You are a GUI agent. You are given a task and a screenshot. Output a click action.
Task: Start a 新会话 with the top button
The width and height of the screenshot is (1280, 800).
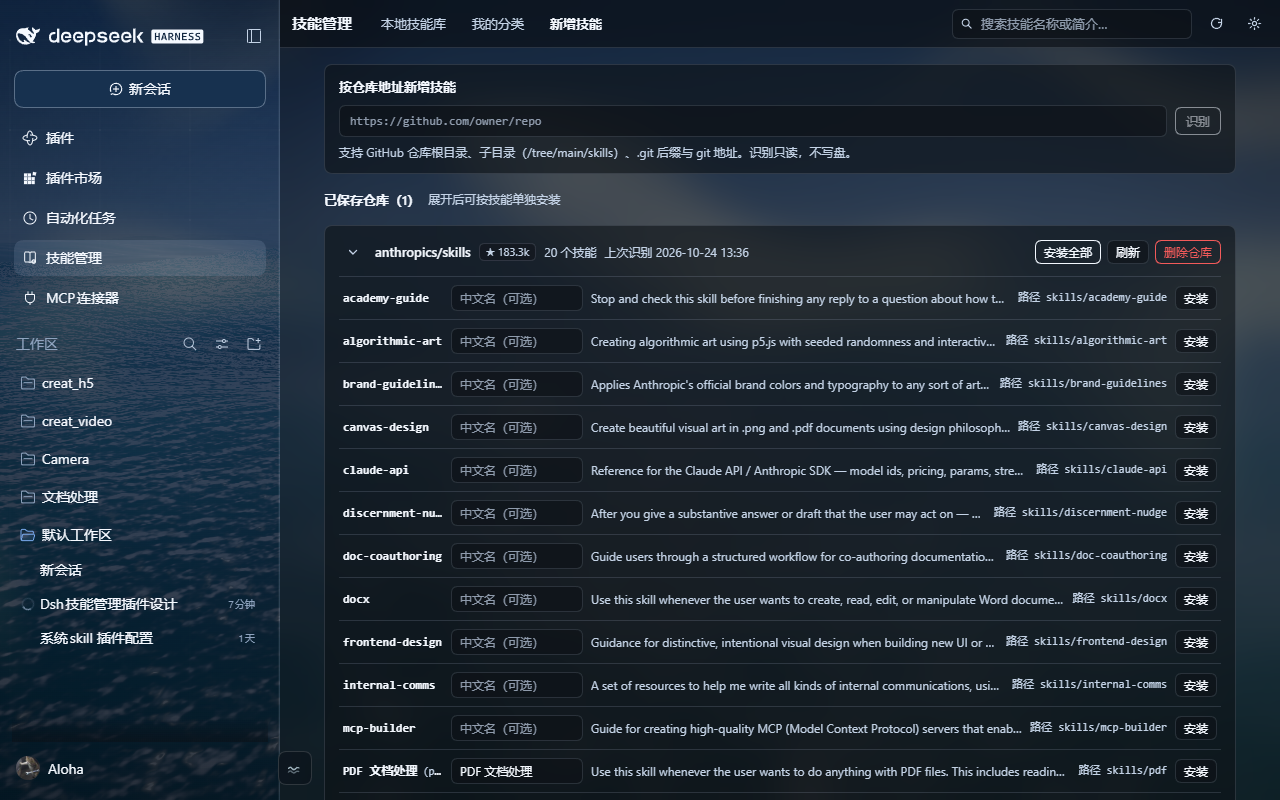[140, 89]
